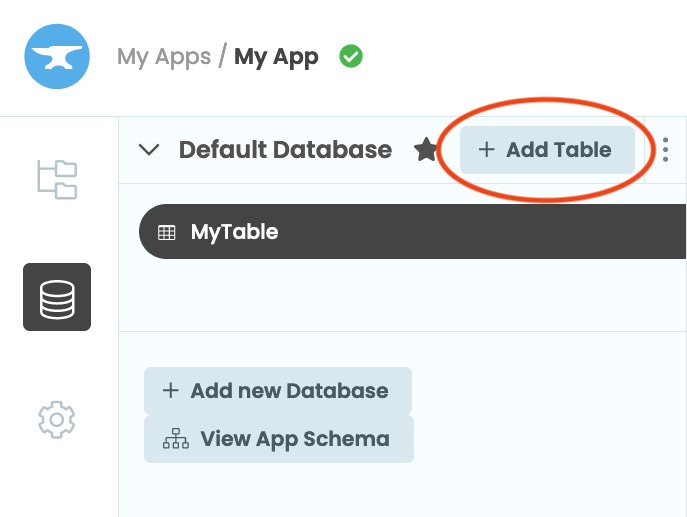Open the App Browser sidebar panel
687x517 pixels.
click(x=56, y=177)
